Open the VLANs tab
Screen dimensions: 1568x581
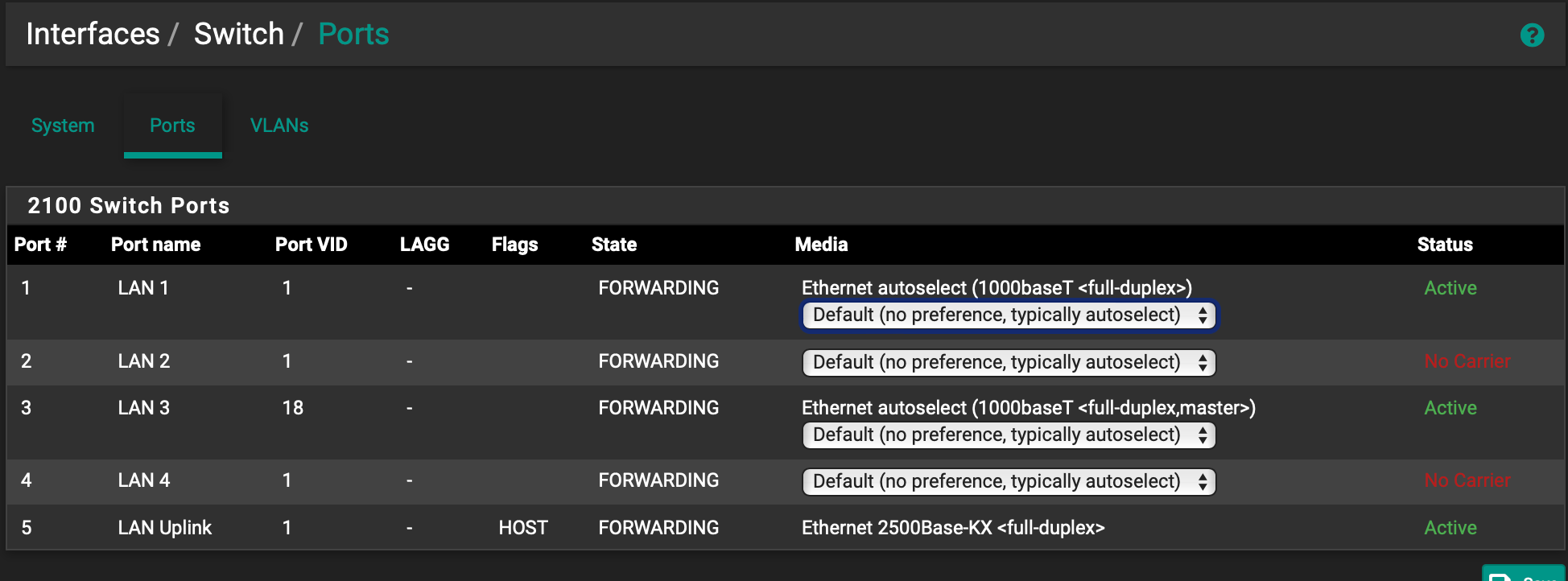(279, 126)
